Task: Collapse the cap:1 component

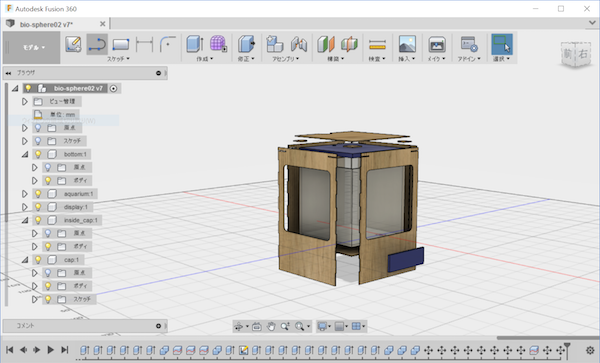Action: click(x=25, y=260)
